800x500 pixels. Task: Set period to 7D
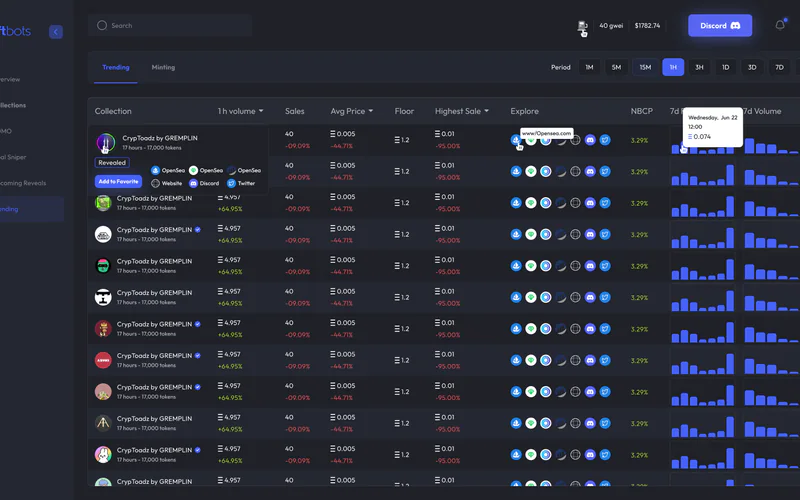click(779, 67)
